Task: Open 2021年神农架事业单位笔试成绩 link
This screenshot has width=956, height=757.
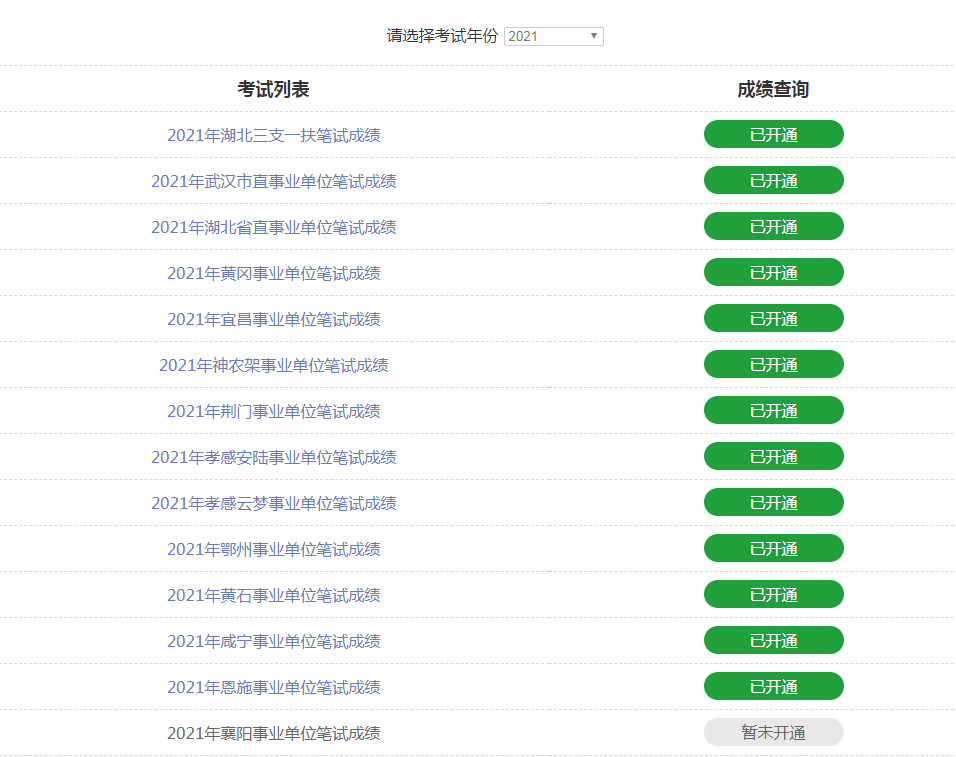Action: (273, 365)
